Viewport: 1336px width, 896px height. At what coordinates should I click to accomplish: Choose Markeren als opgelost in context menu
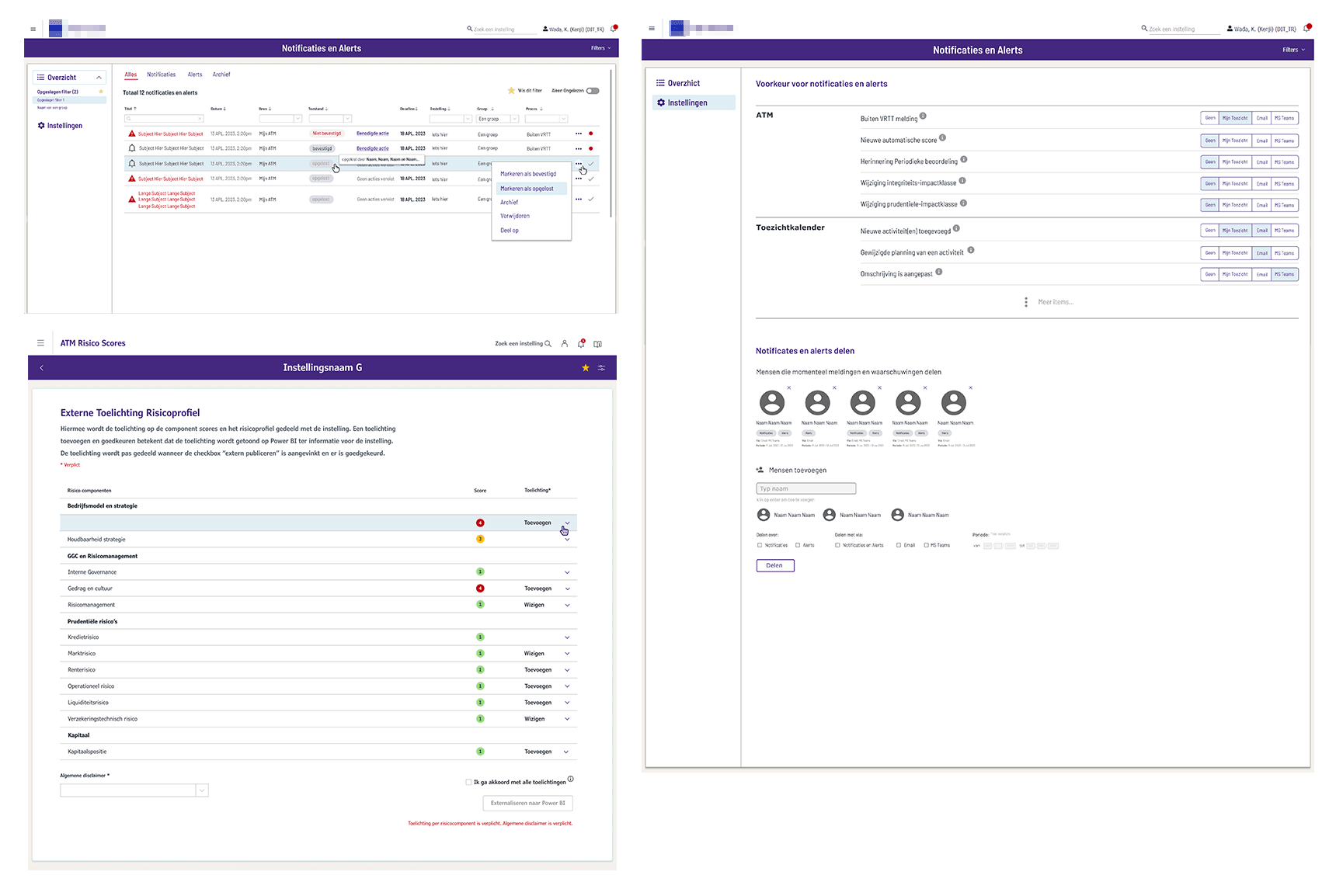coord(531,189)
